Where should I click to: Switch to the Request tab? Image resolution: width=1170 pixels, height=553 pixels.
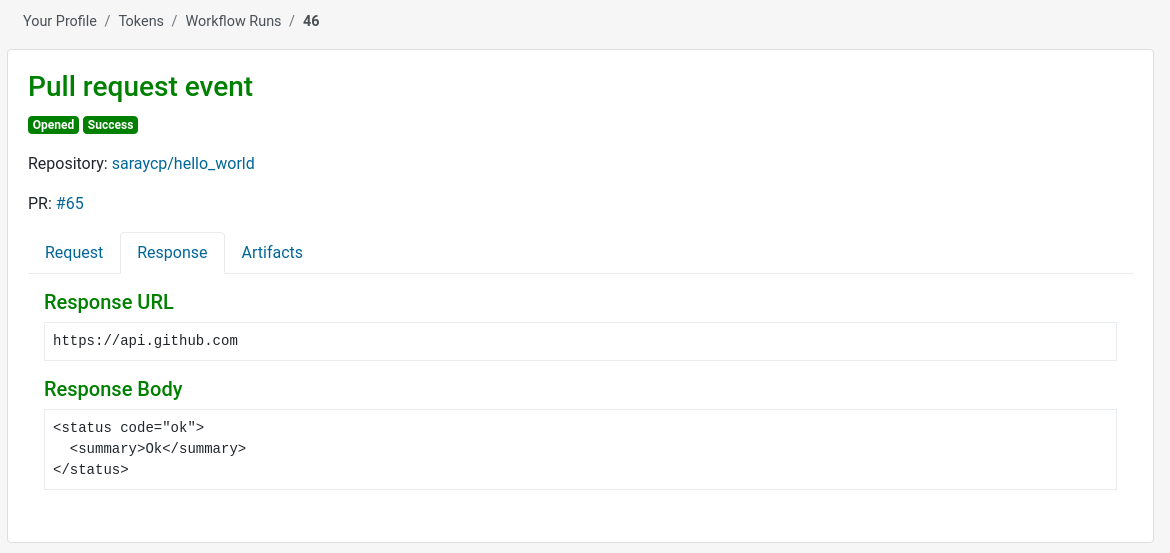pyautogui.click(x=74, y=252)
